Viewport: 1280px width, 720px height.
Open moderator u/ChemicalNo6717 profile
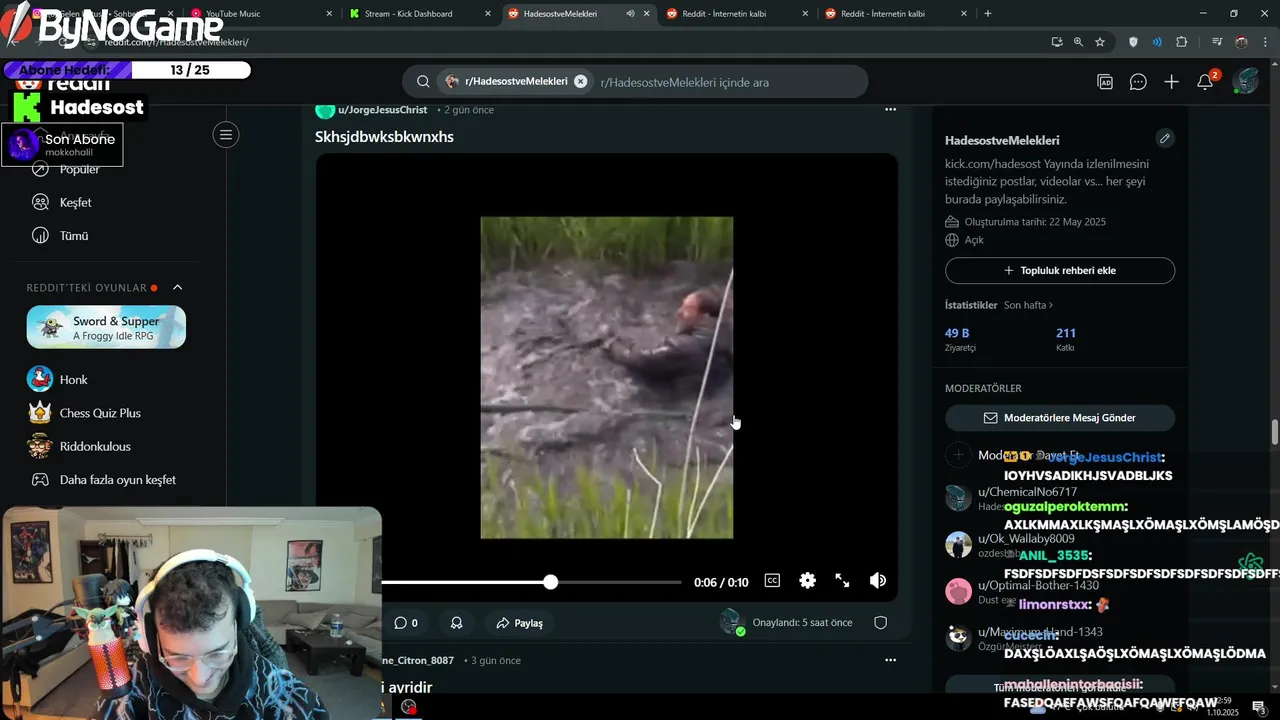[x=1027, y=492]
